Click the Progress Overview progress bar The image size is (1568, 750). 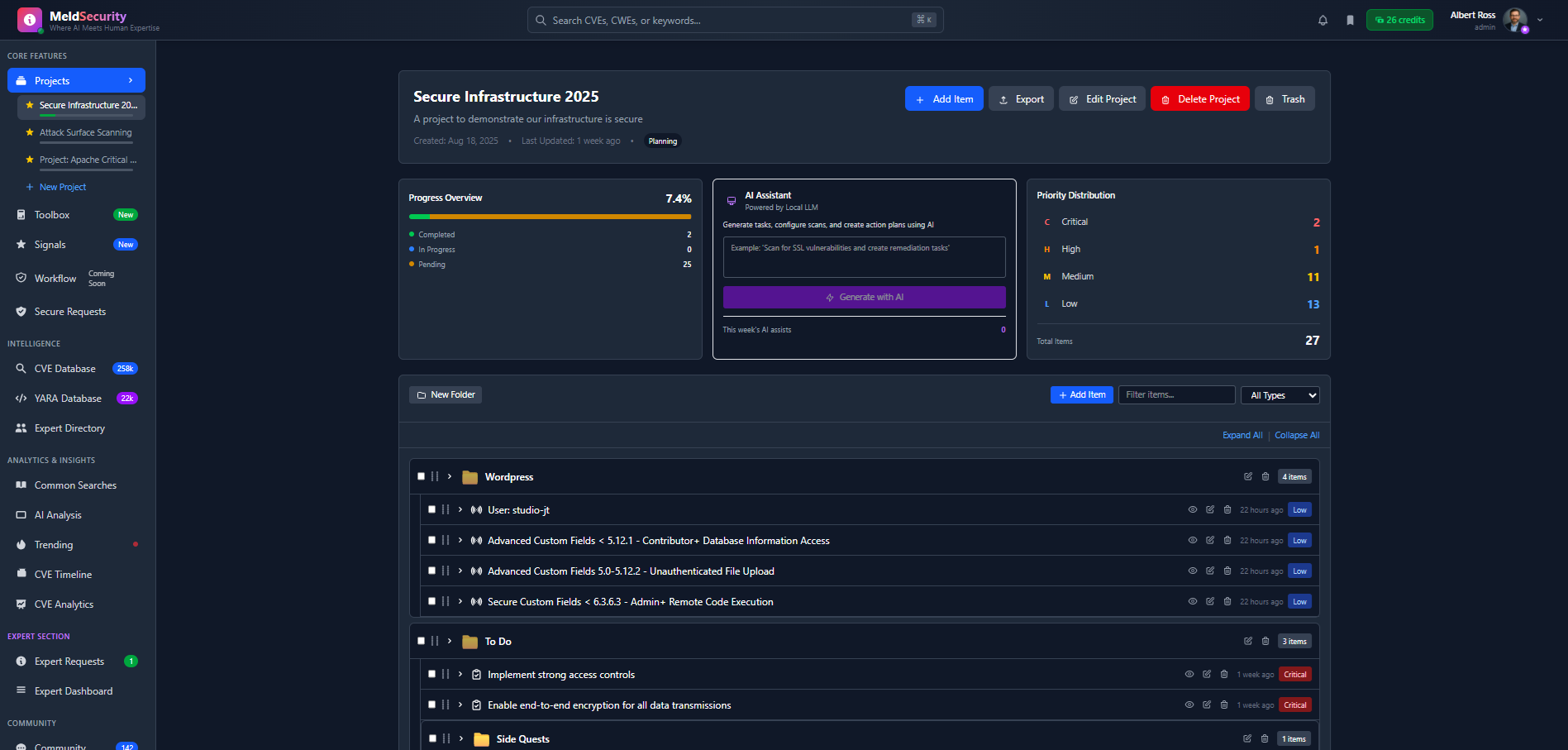coord(550,217)
